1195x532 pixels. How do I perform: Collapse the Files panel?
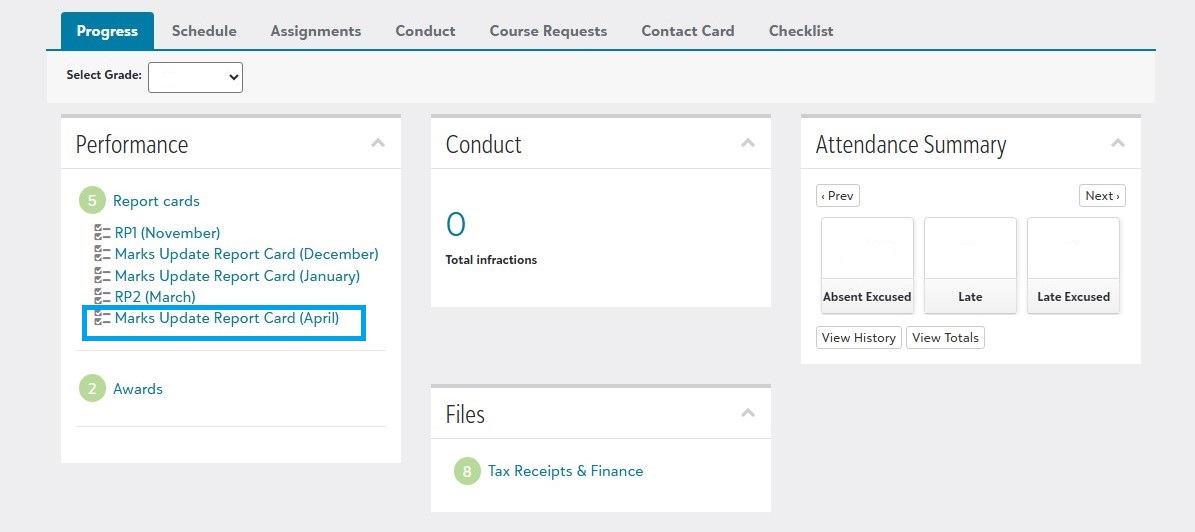[748, 413]
